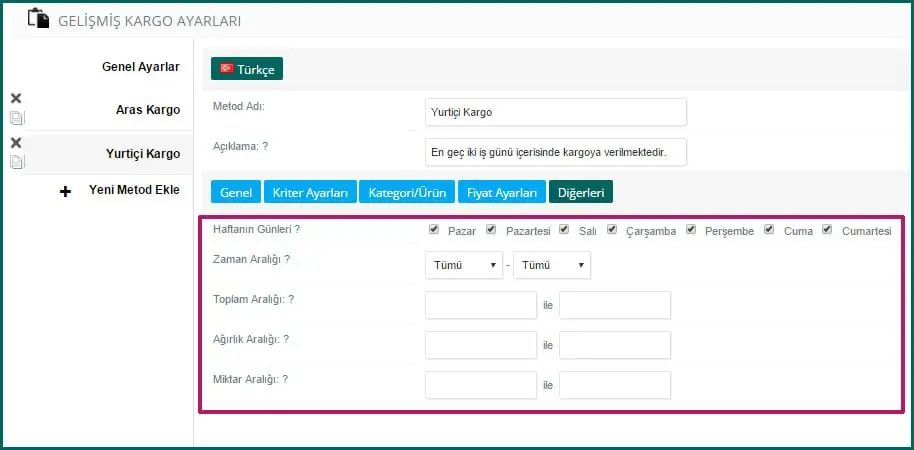Copy the Aras Kargo method
Screen dimensions: 914x450
(x=16, y=117)
